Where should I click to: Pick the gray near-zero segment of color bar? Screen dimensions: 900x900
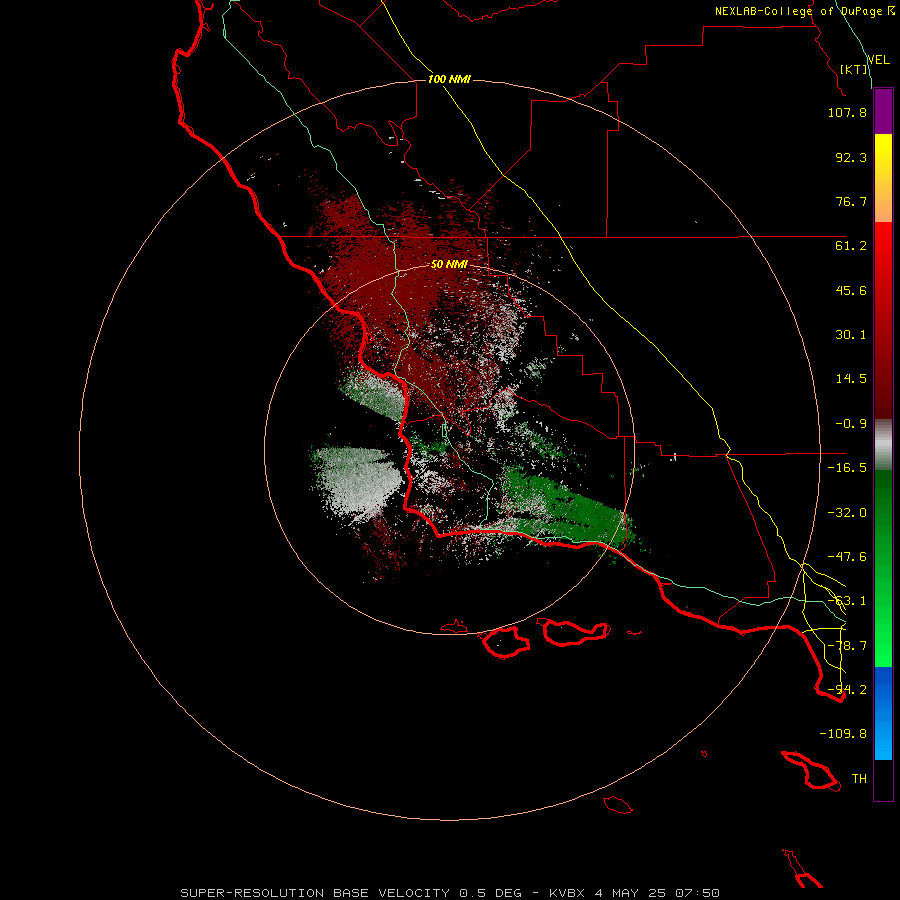click(x=883, y=445)
